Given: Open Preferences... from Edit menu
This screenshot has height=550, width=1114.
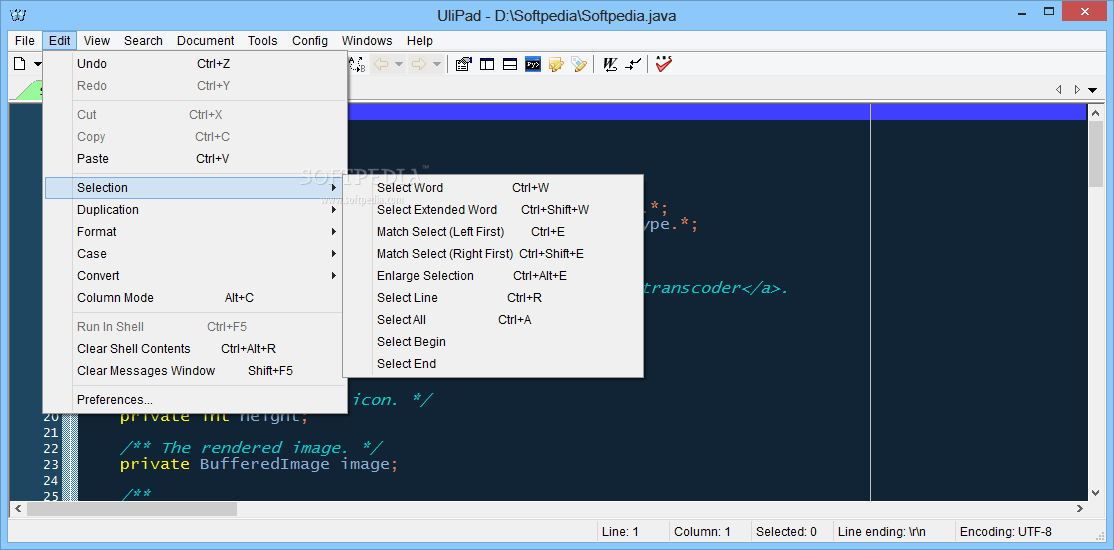Looking at the screenshot, I should pyautogui.click(x=195, y=400).
